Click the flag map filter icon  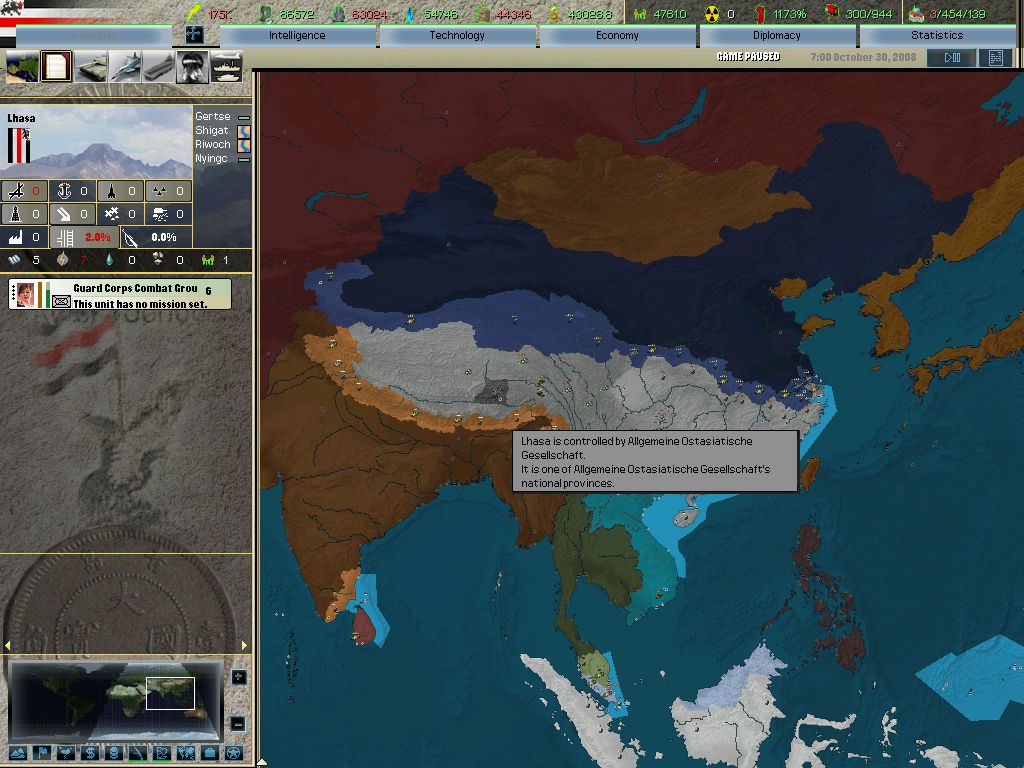42,752
